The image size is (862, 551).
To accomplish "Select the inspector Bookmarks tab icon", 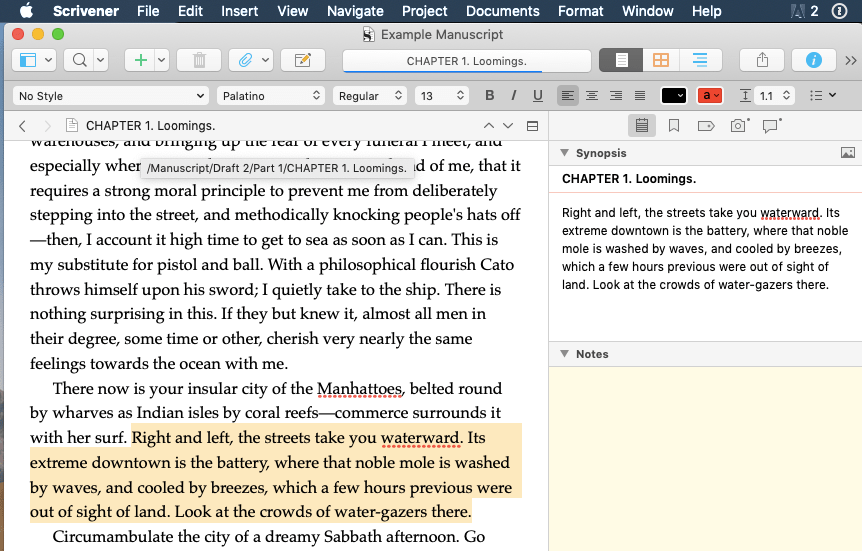I will click(673, 126).
